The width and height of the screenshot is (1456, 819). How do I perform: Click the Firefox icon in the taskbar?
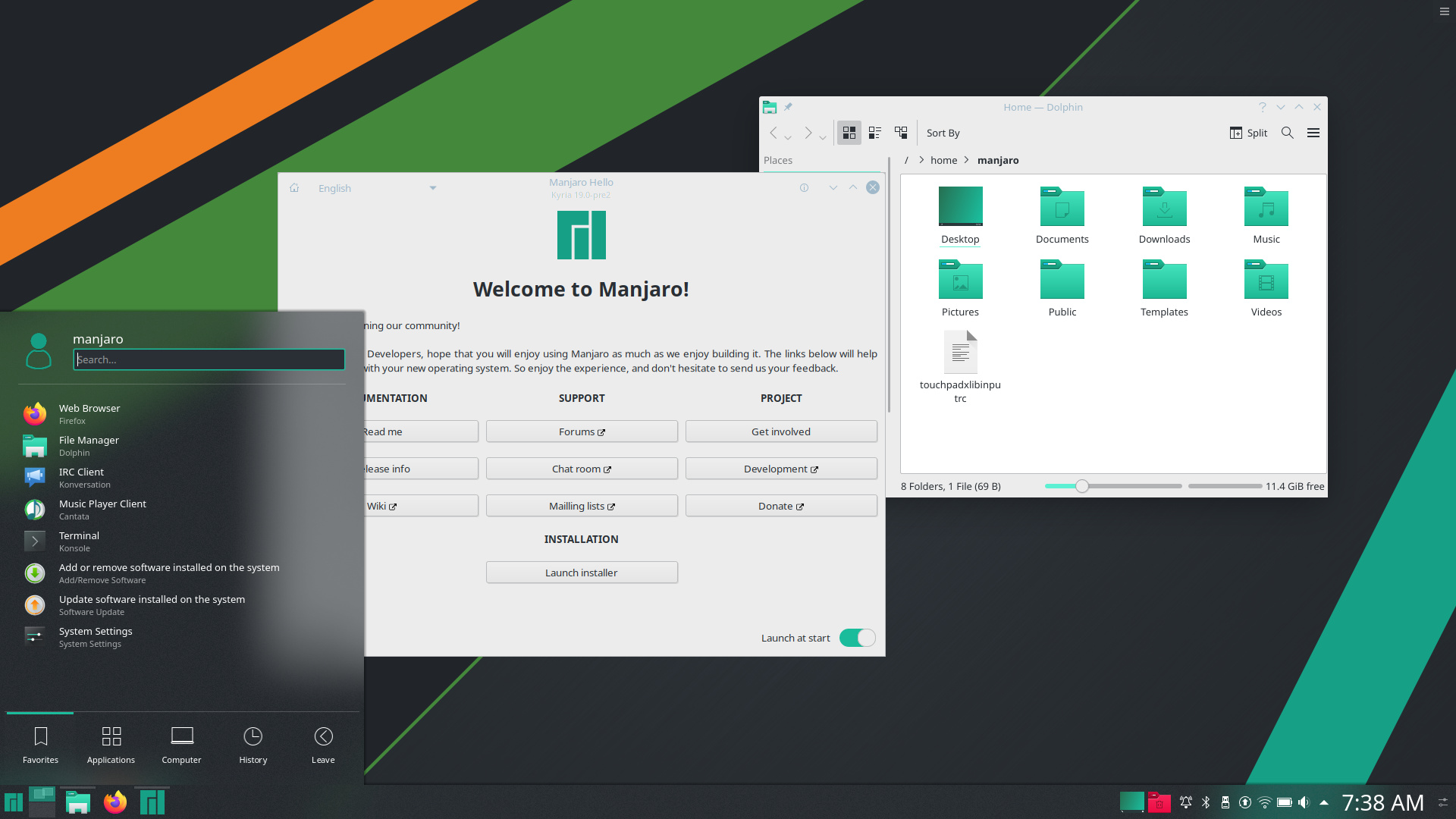(x=115, y=802)
